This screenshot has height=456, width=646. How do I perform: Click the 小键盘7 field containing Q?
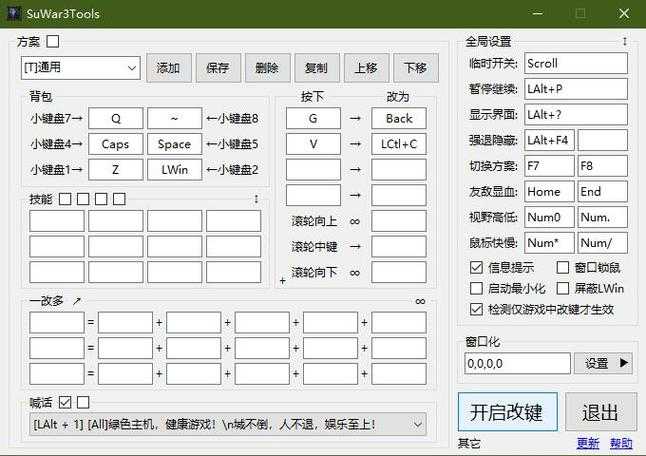(x=116, y=119)
